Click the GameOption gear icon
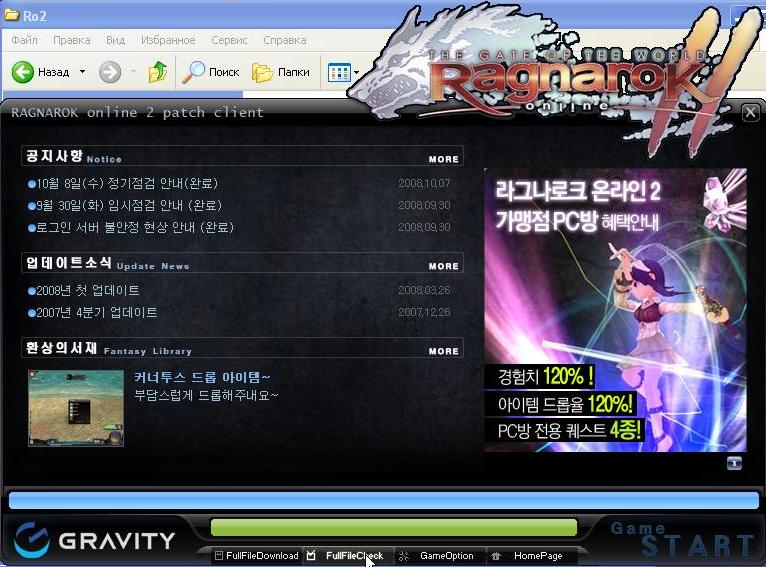766x567 pixels. point(404,556)
